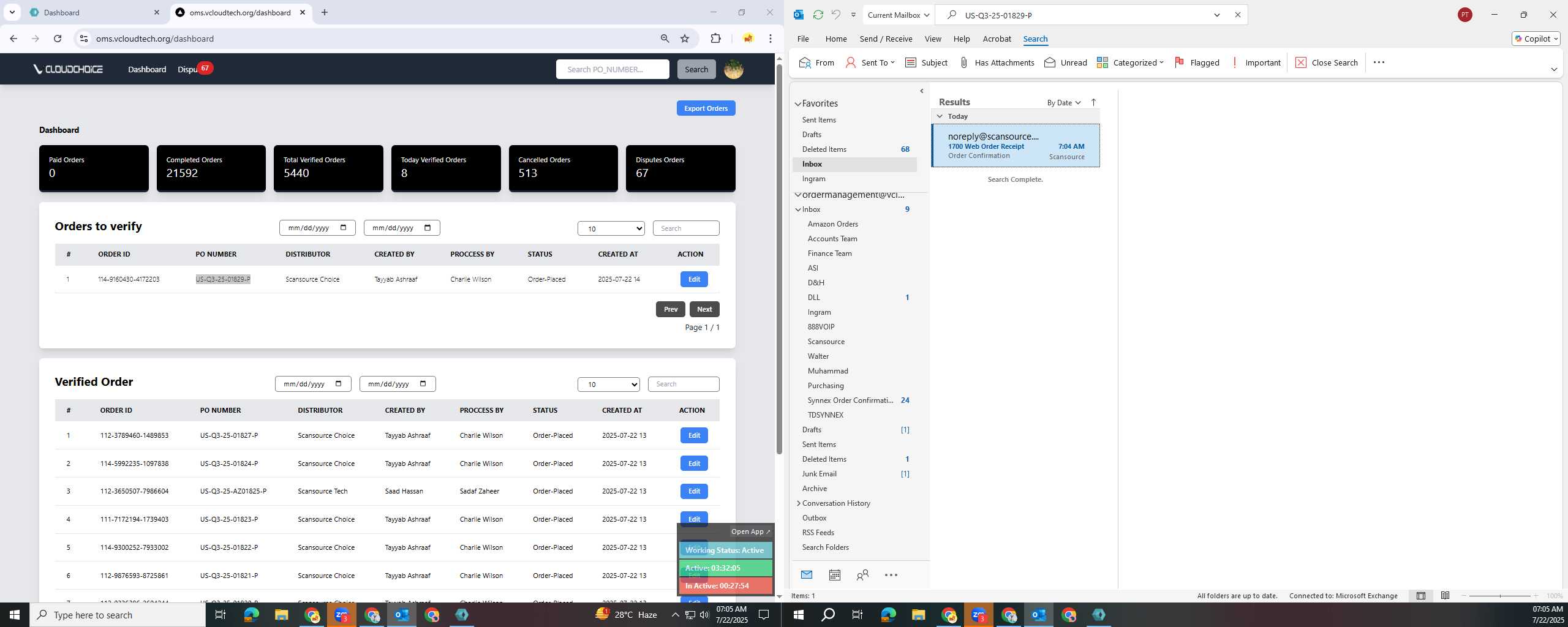
Task: Expand the Outlook ribbon chevron
Action: tap(1554, 69)
